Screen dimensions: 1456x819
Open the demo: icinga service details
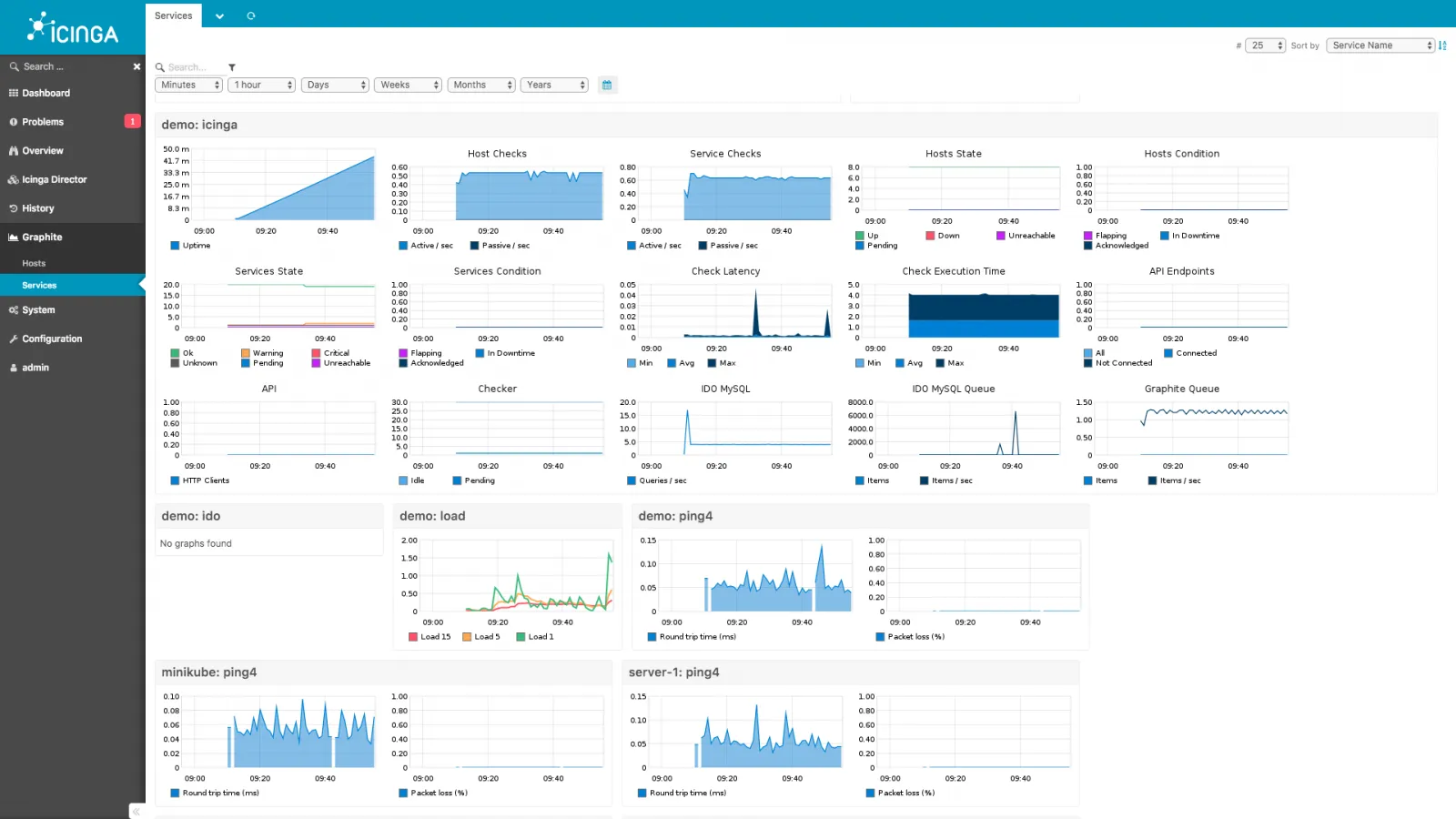tap(199, 125)
